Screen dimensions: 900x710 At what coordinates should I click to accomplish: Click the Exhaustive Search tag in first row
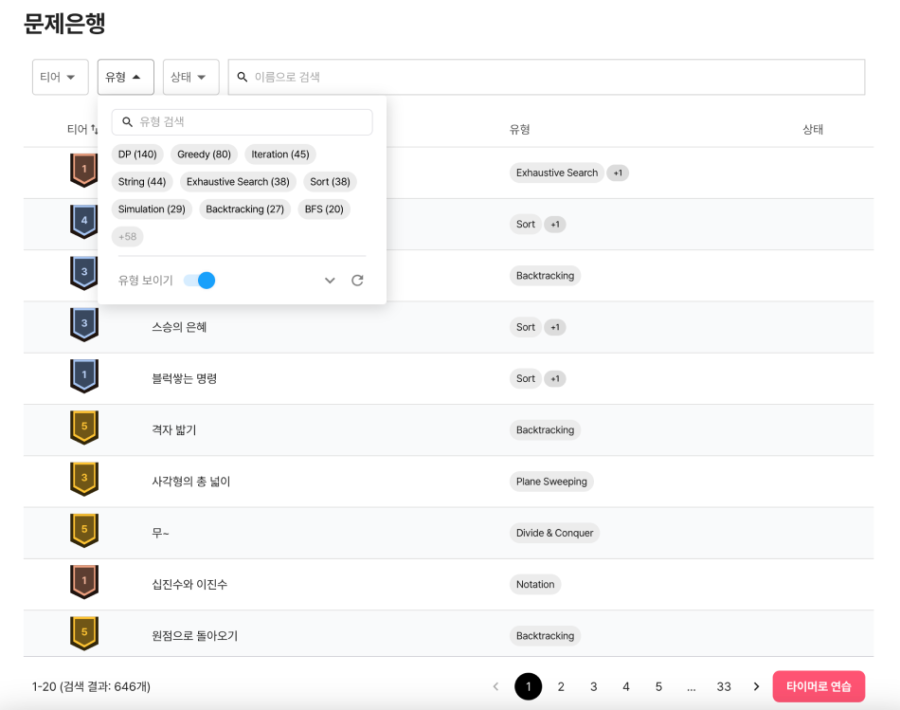pos(556,173)
